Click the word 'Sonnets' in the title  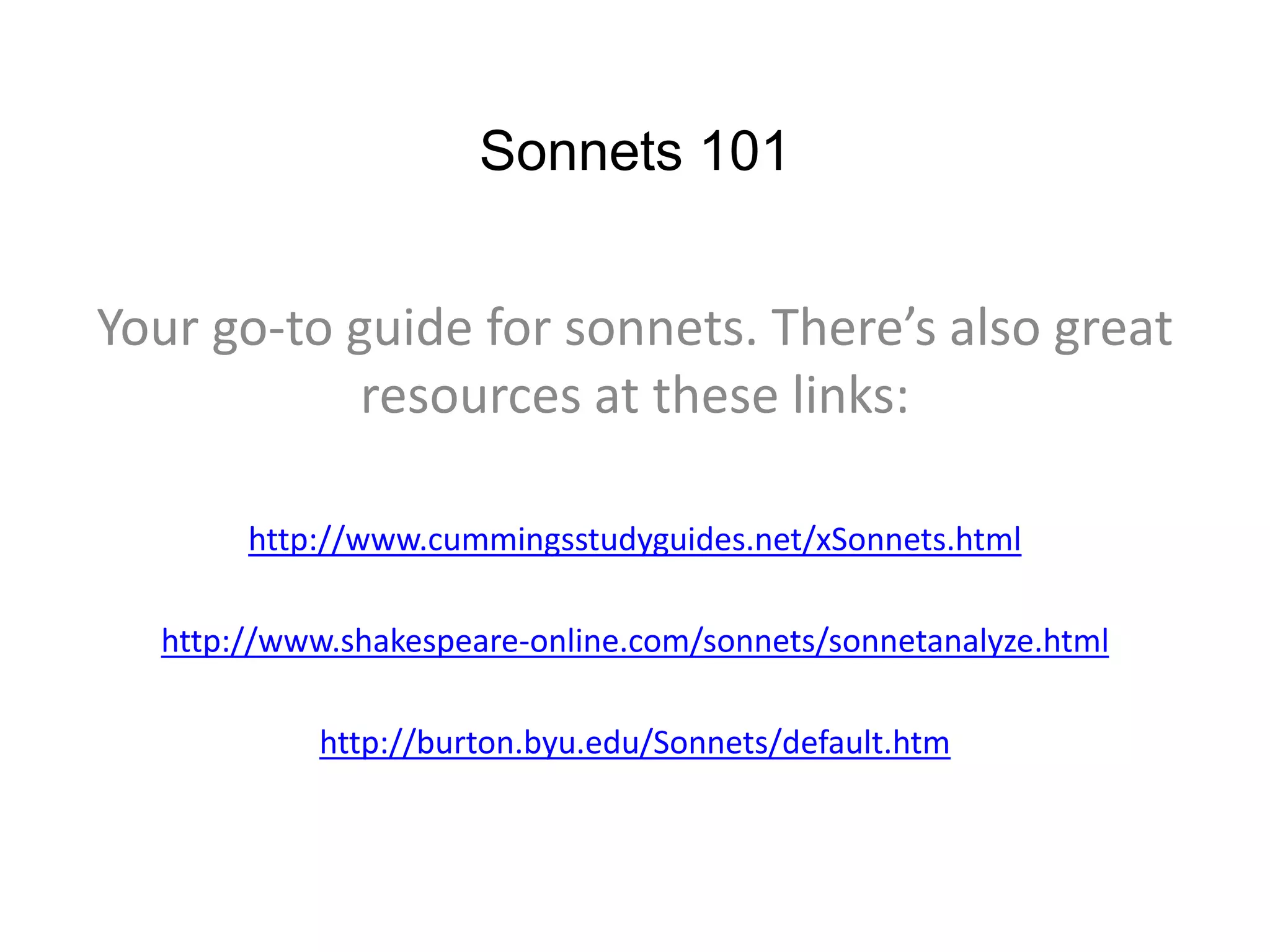[581, 151]
